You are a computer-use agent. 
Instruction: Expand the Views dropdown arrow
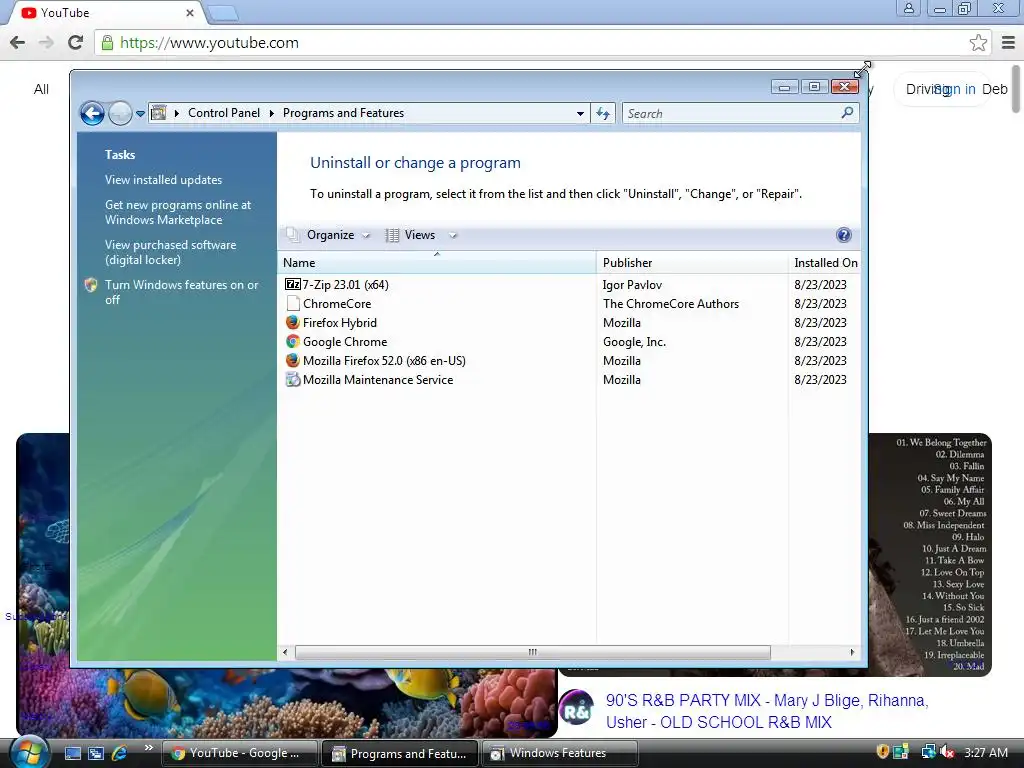coord(453,236)
